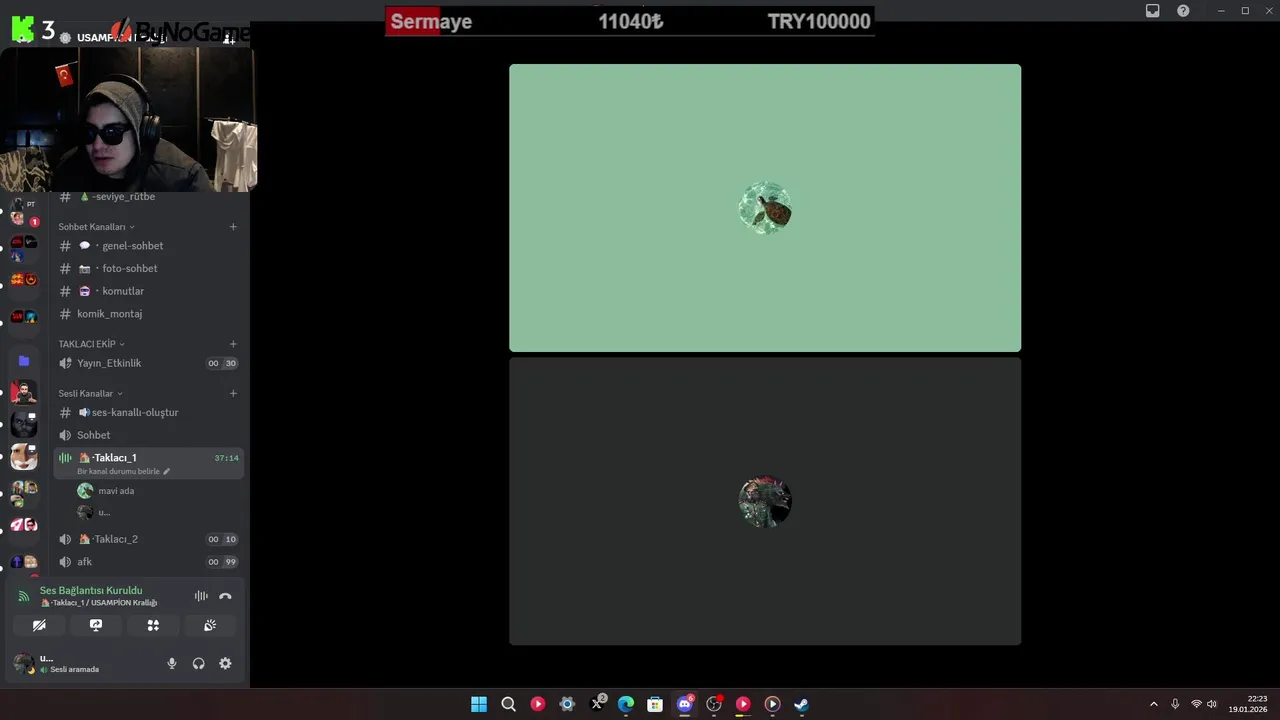Open the soundboard button

[210, 625]
